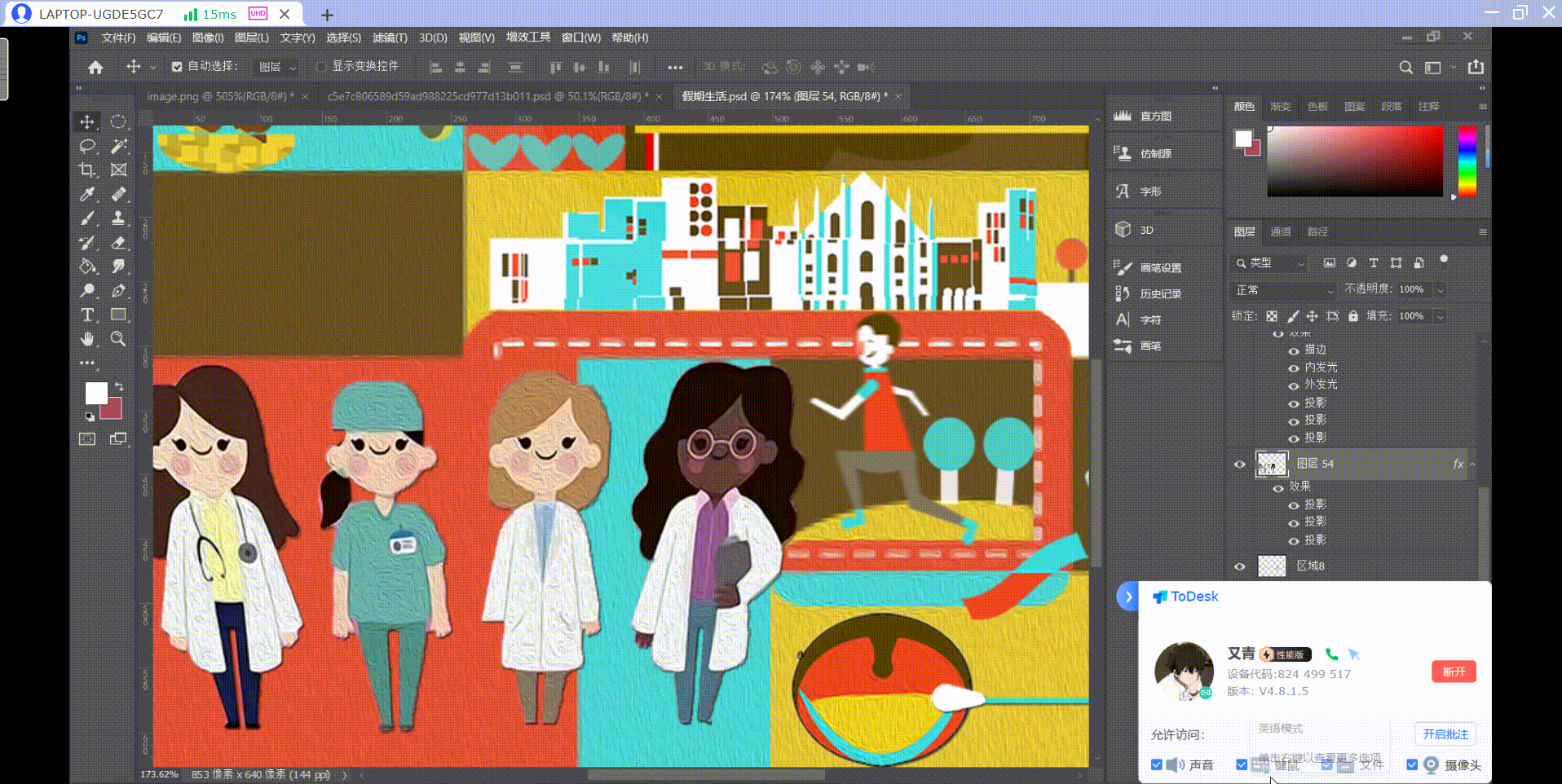Collapse effects of 图层 54
The width and height of the screenshot is (1562, 784).
tap(1472, 465)
